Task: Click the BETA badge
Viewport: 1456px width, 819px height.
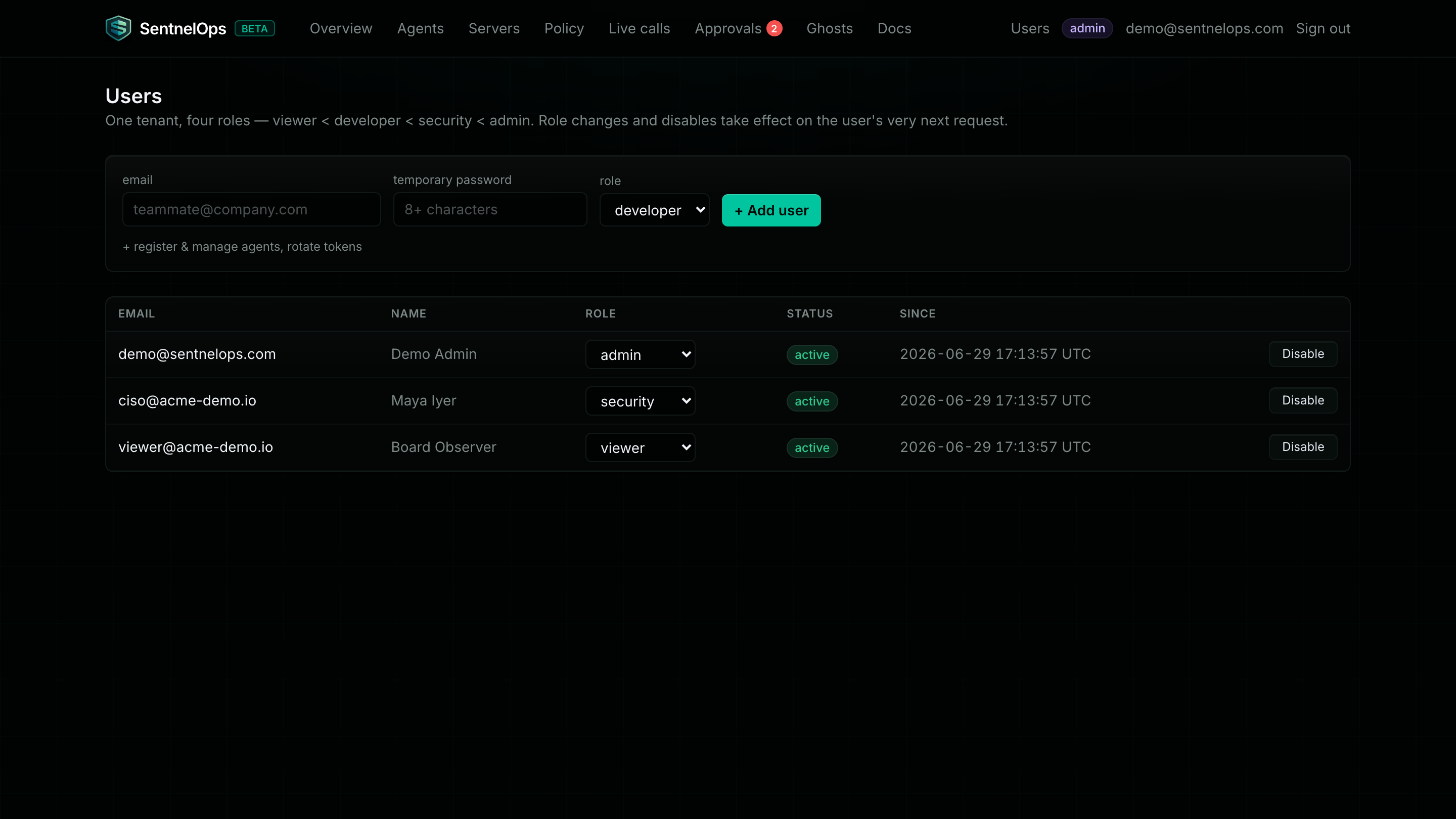Action: 255,29
